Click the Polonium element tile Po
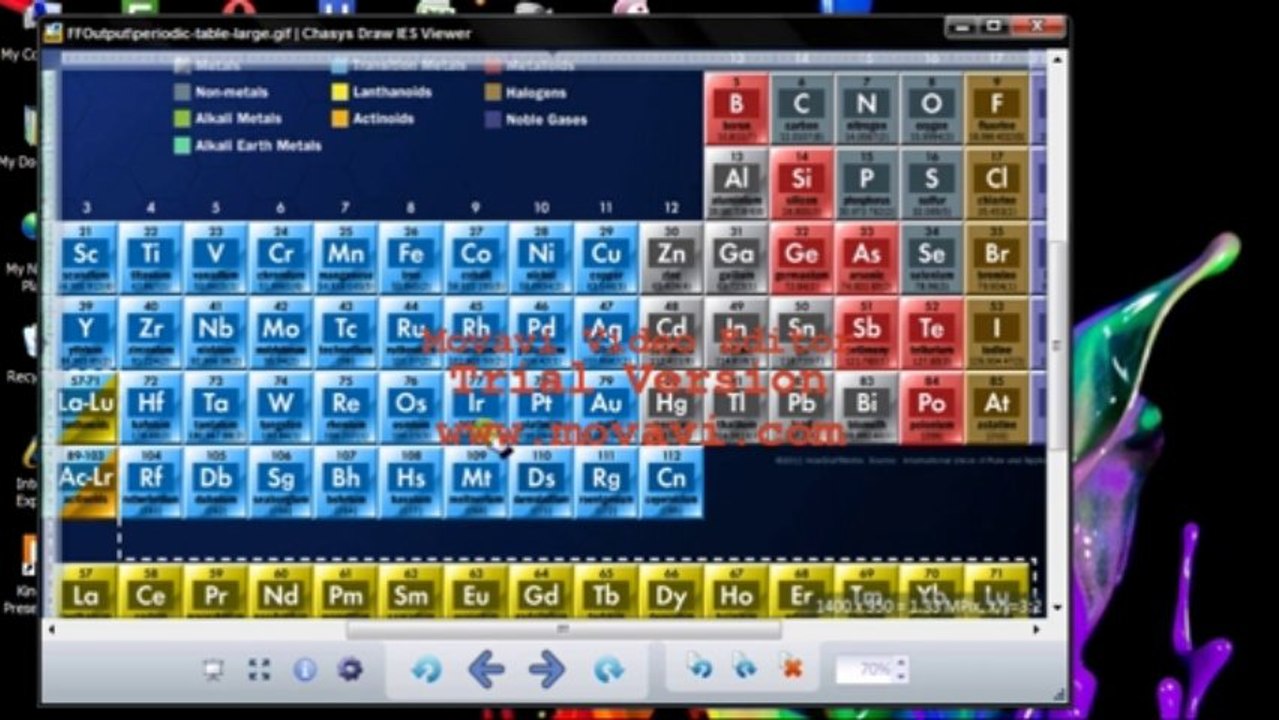Viewport: 1279px width, 720px height. click(x=931, y=408)
